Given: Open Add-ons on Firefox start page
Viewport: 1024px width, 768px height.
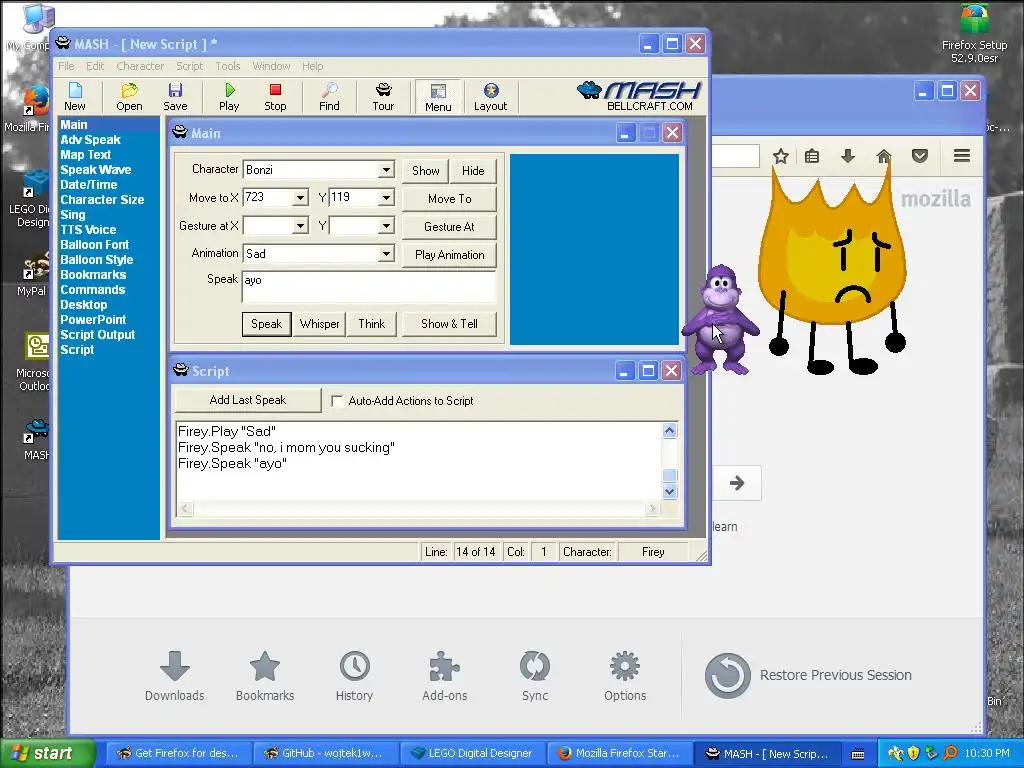Looking at the screenshot, I should tap(445, 676).
